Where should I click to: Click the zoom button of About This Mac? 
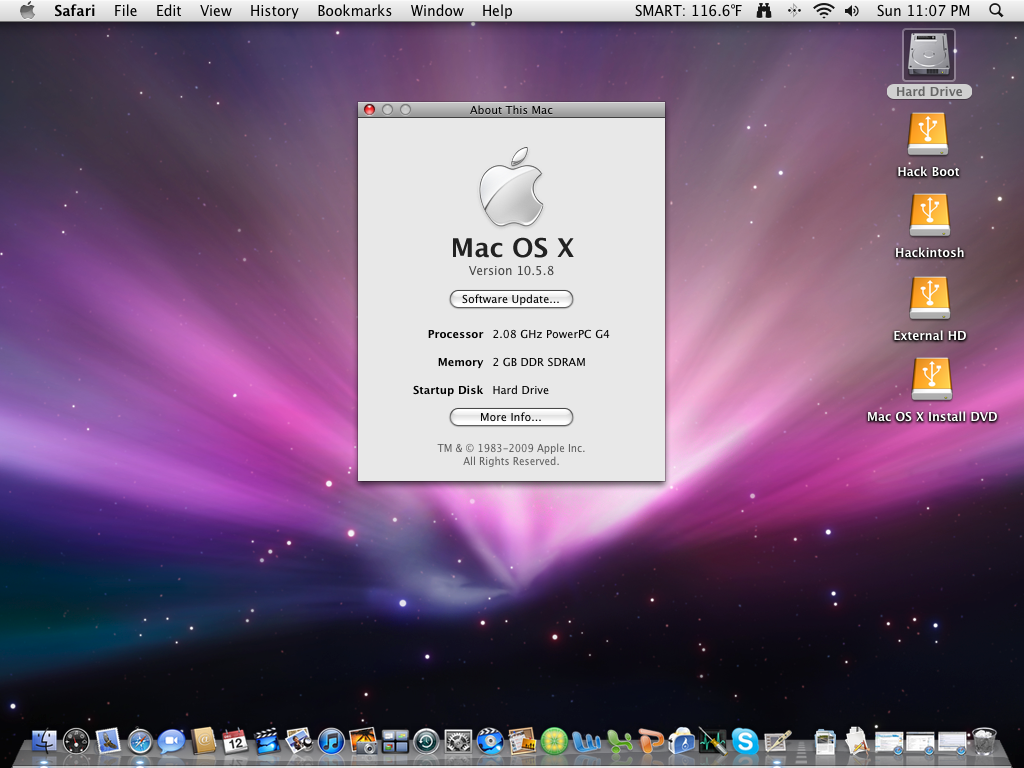[406, 110]
